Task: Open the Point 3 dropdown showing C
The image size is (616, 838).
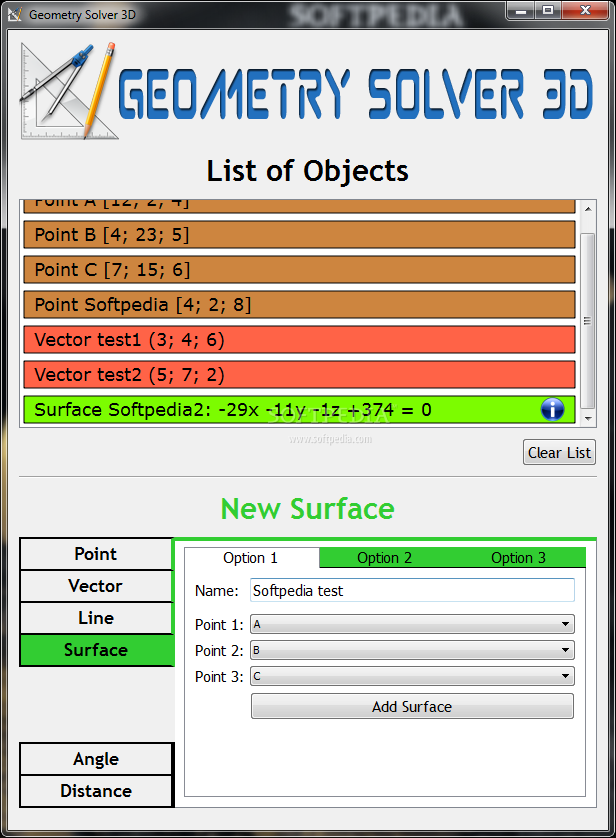Action: 412,676
